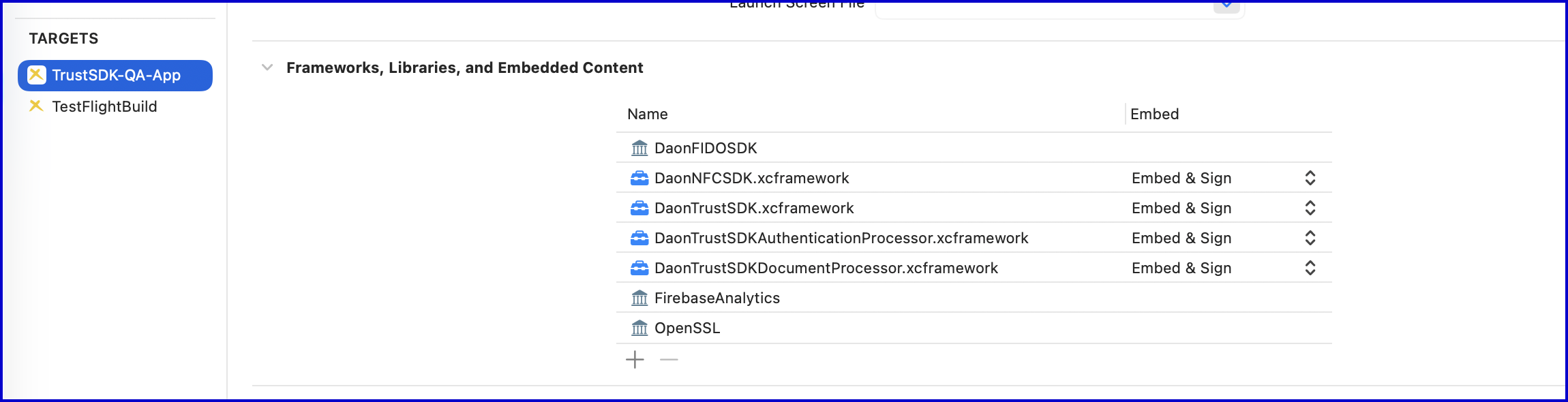Click the DaonTrustSDKDocumentProcessor toolbox icon
Image resolution: width=1568 pixels, height=402 pixels.
[639, 268]
